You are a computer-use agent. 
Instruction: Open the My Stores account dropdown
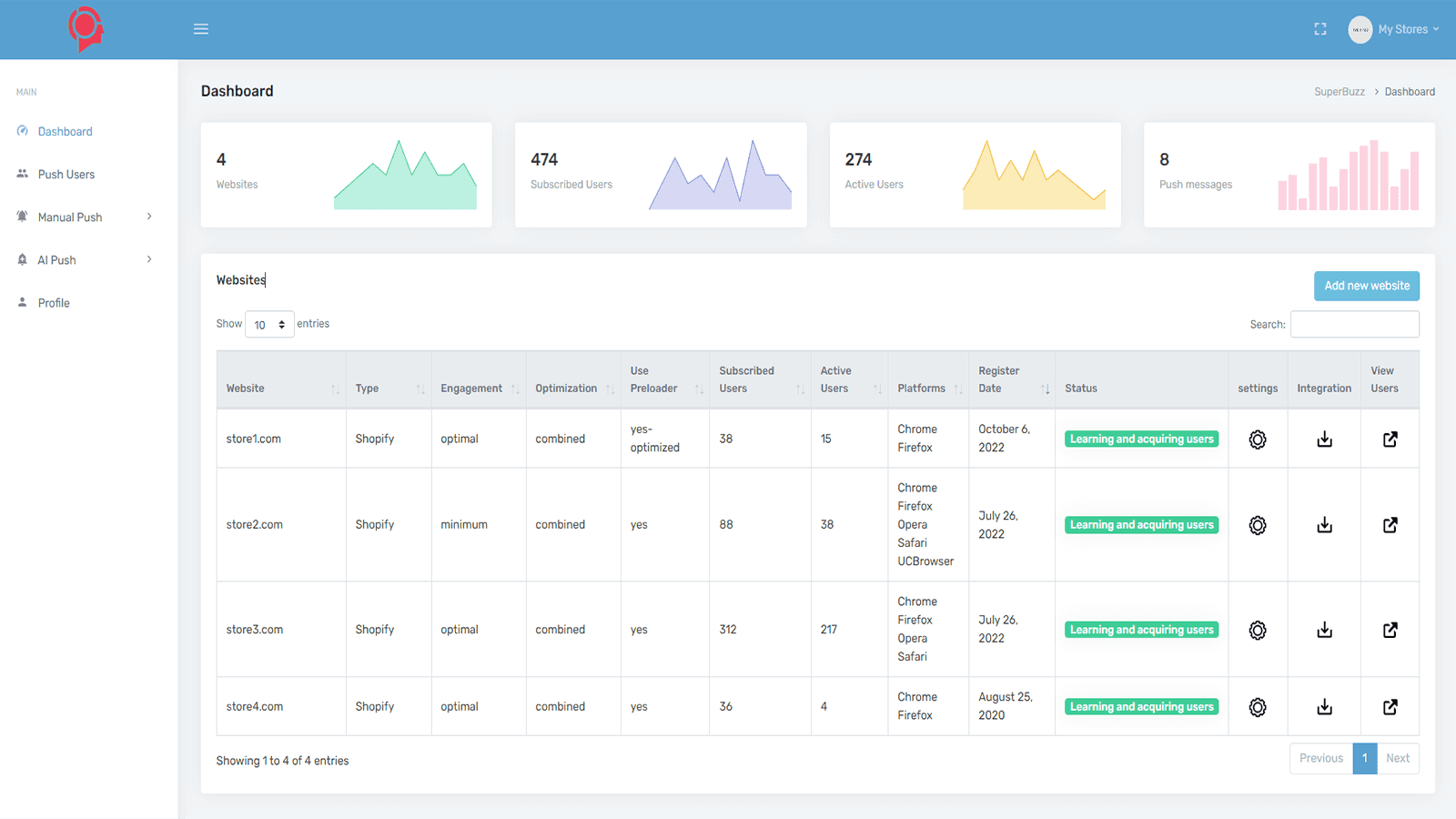1394,29
